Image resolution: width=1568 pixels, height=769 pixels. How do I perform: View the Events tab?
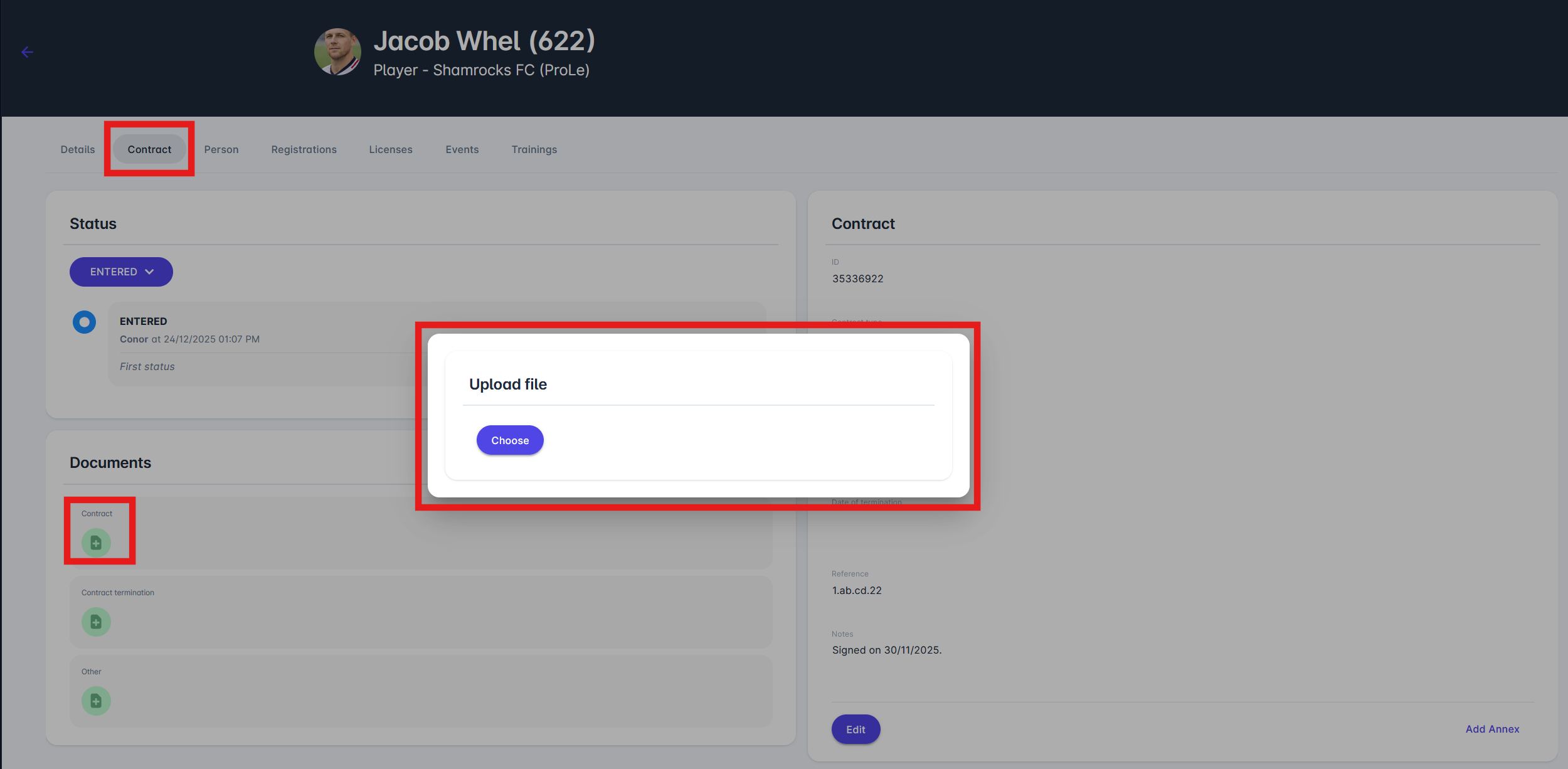(462, 149)
